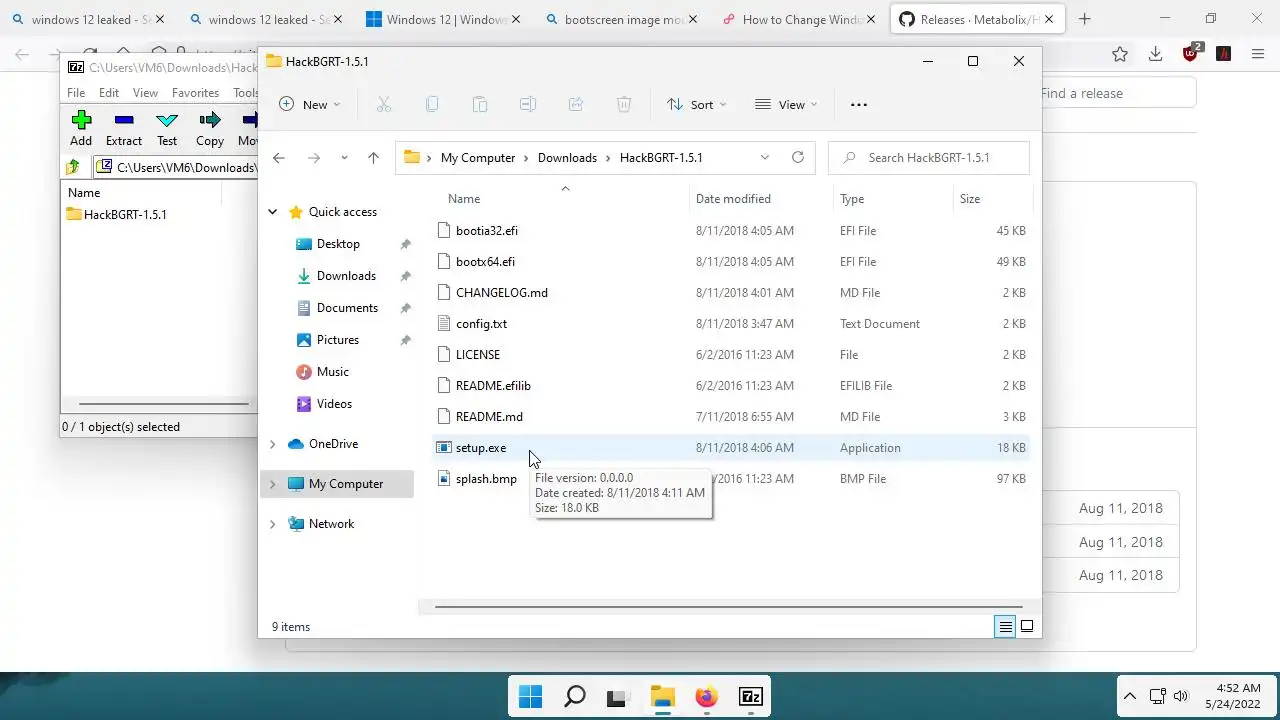Click the Extract icon in 7-Zip
The height and width of the screenshot is (720, 1280).
pos(124,121)
